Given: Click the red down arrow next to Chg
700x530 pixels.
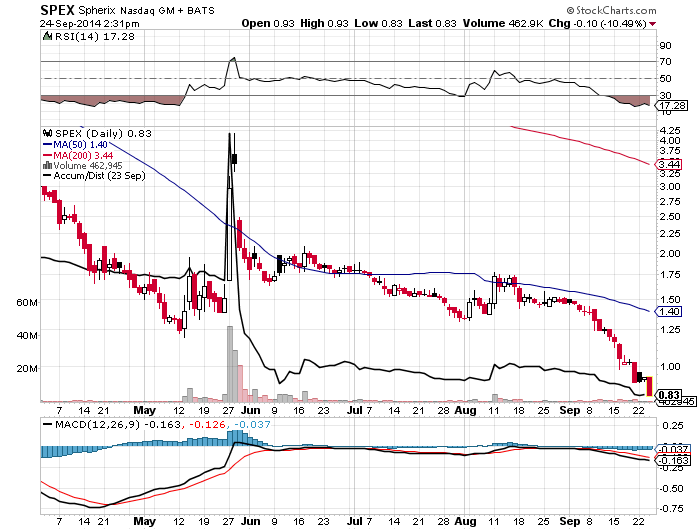Looking at the screenshot, I should (x=653, y=24).
